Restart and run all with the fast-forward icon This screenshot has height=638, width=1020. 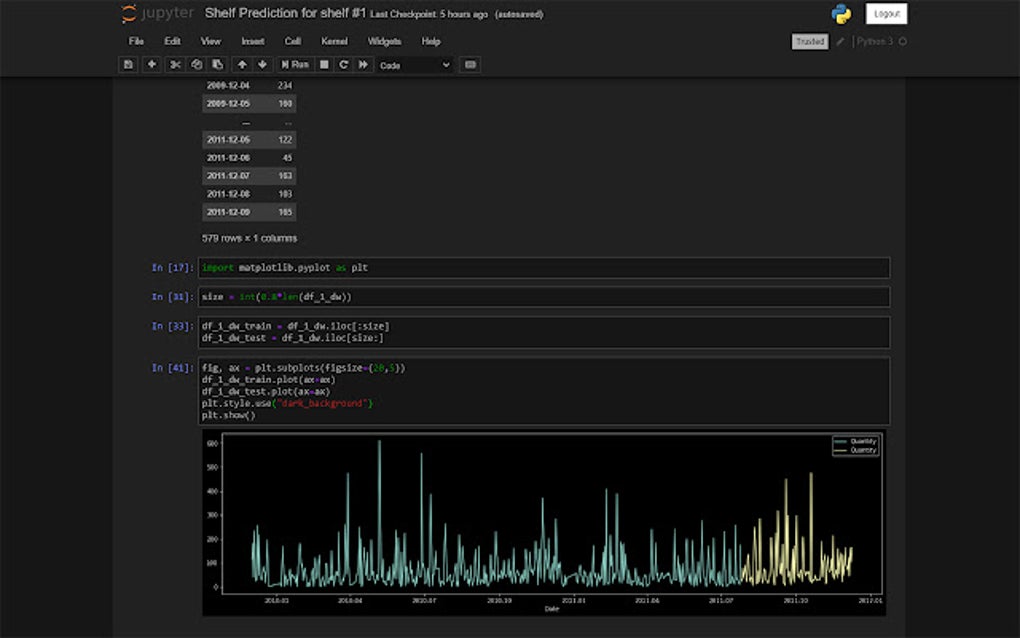[362, 64]
